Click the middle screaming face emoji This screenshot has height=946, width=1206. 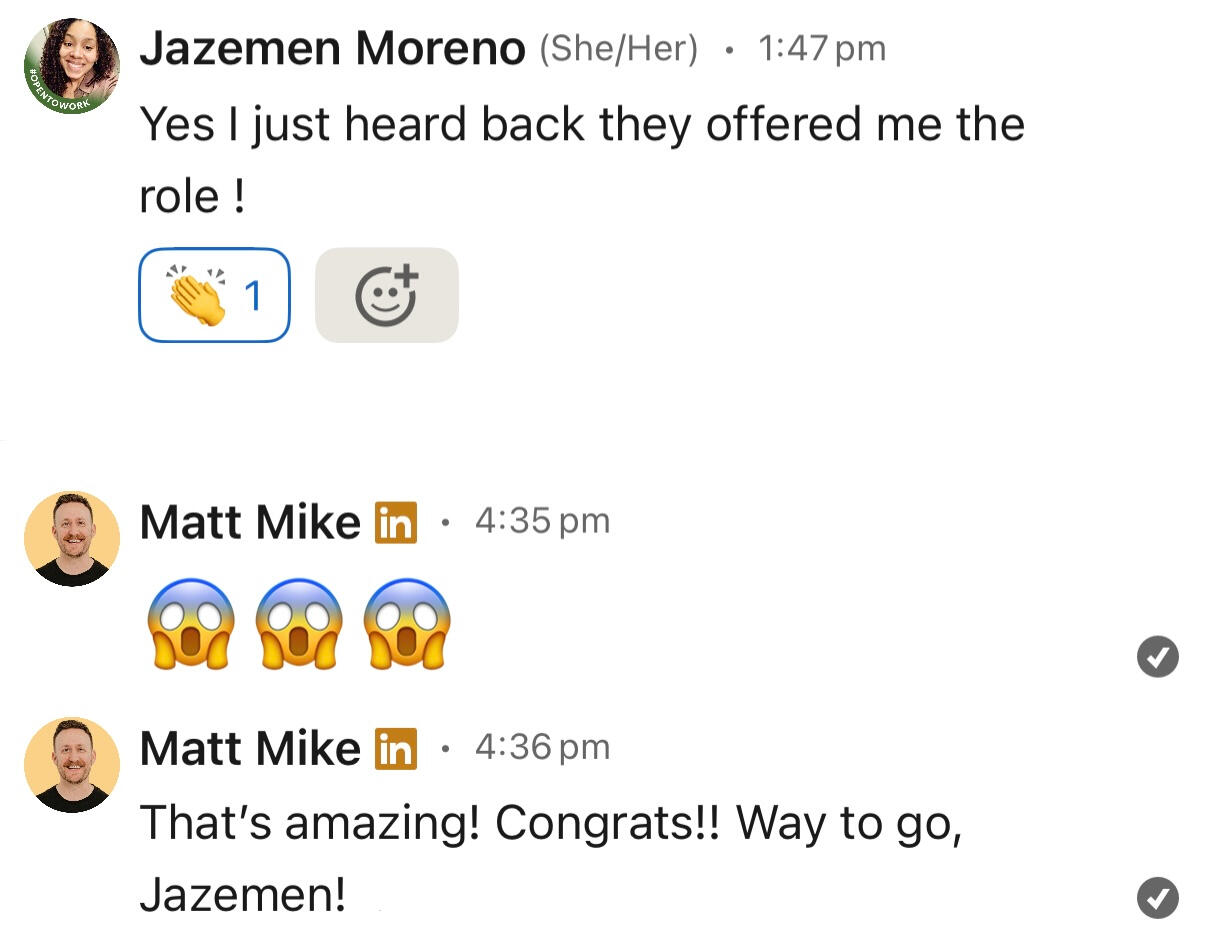coord(299,624)
